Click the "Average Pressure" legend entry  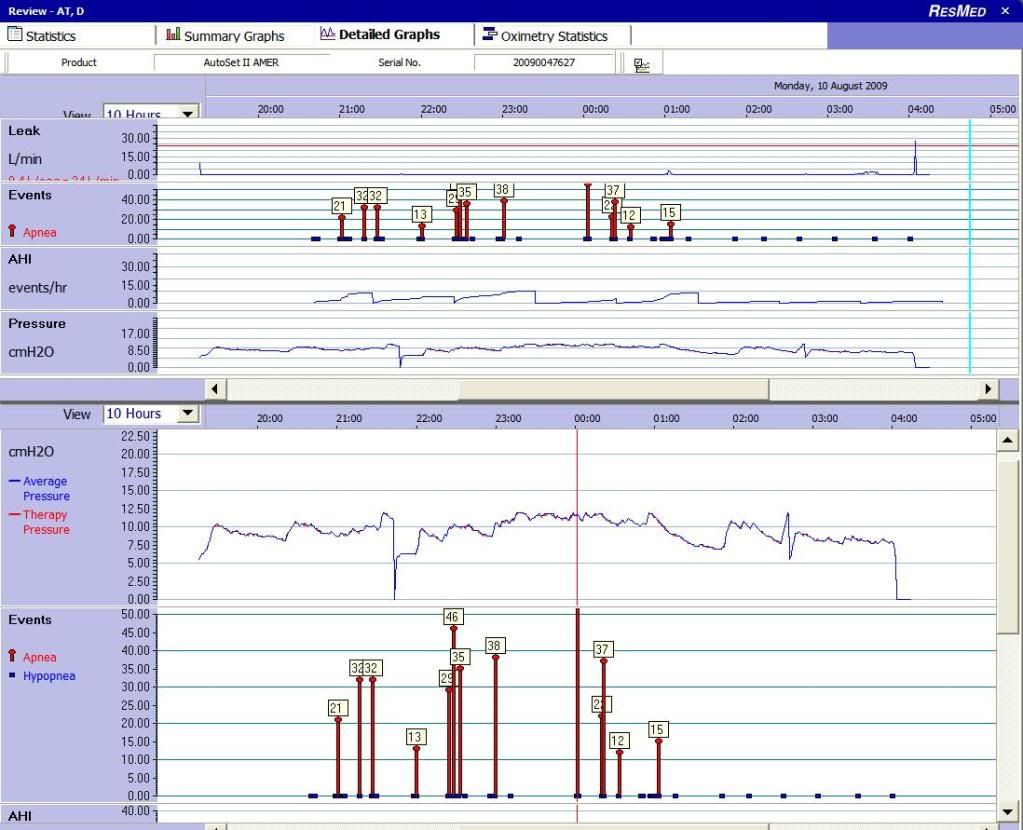coord(39,488)
